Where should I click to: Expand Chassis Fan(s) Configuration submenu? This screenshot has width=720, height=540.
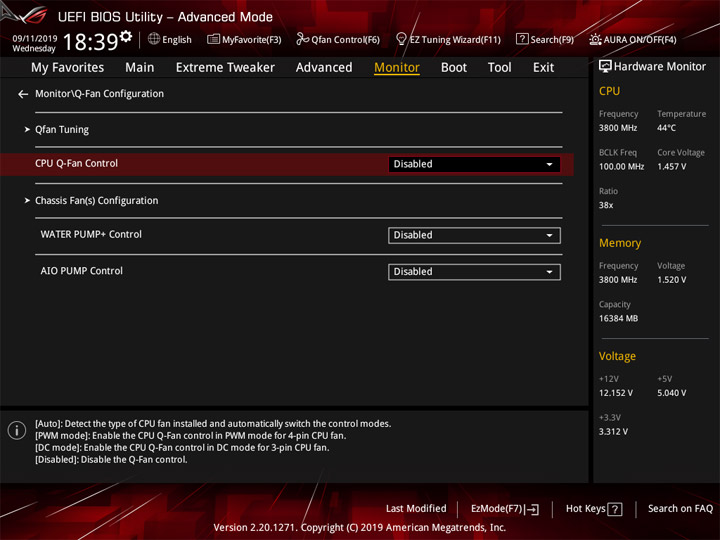click(96, 201)
